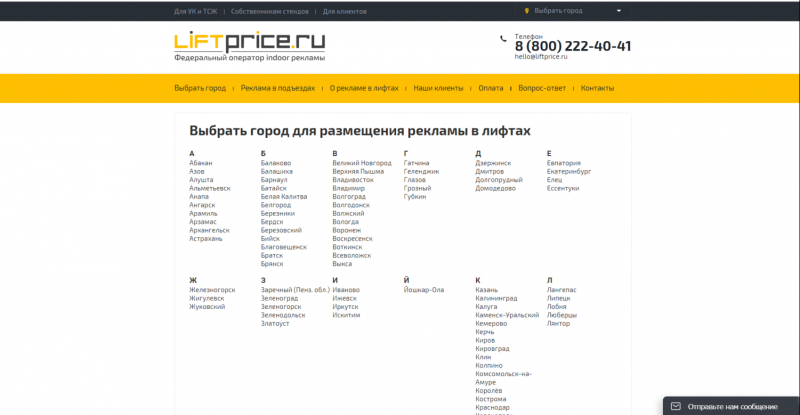Click the dropdown arrow beside Выбрать город
The image size is (800, 415).
click(x=619, y=11)
